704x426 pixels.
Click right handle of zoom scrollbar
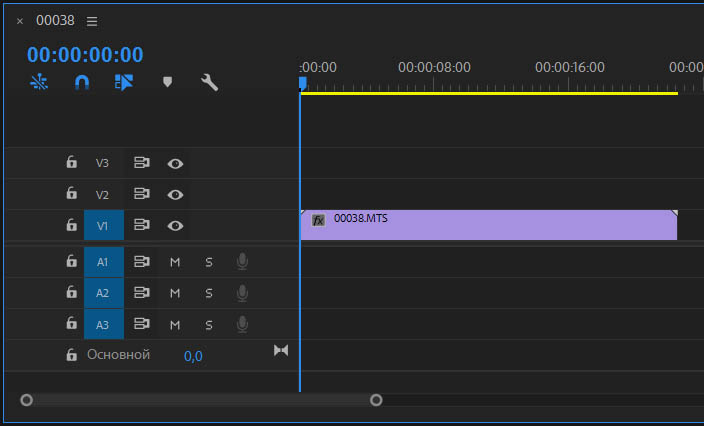tap(376, 400)
